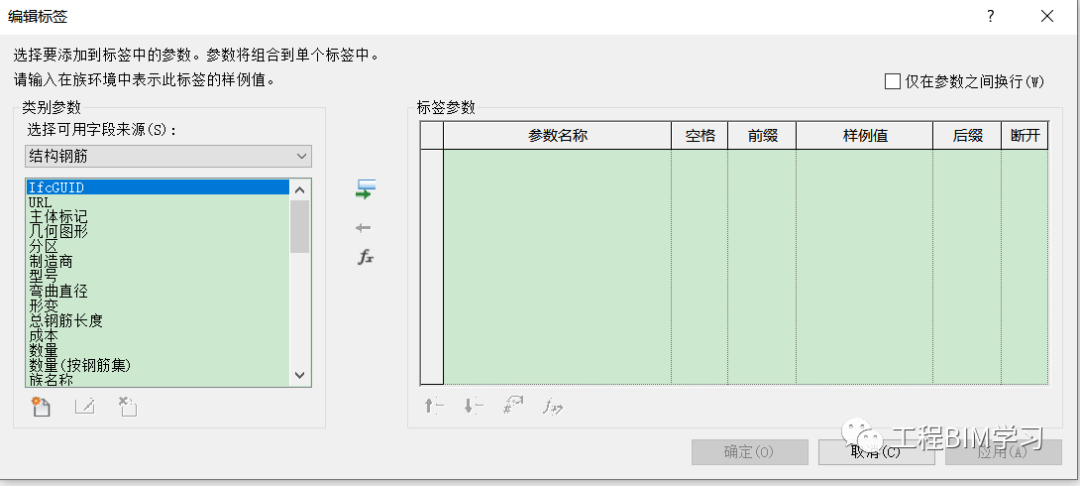Image resolution: width=1080 pixels, height=486 pixels.
Task: Open edit unit format icon
Action: (x=513, y=405)
